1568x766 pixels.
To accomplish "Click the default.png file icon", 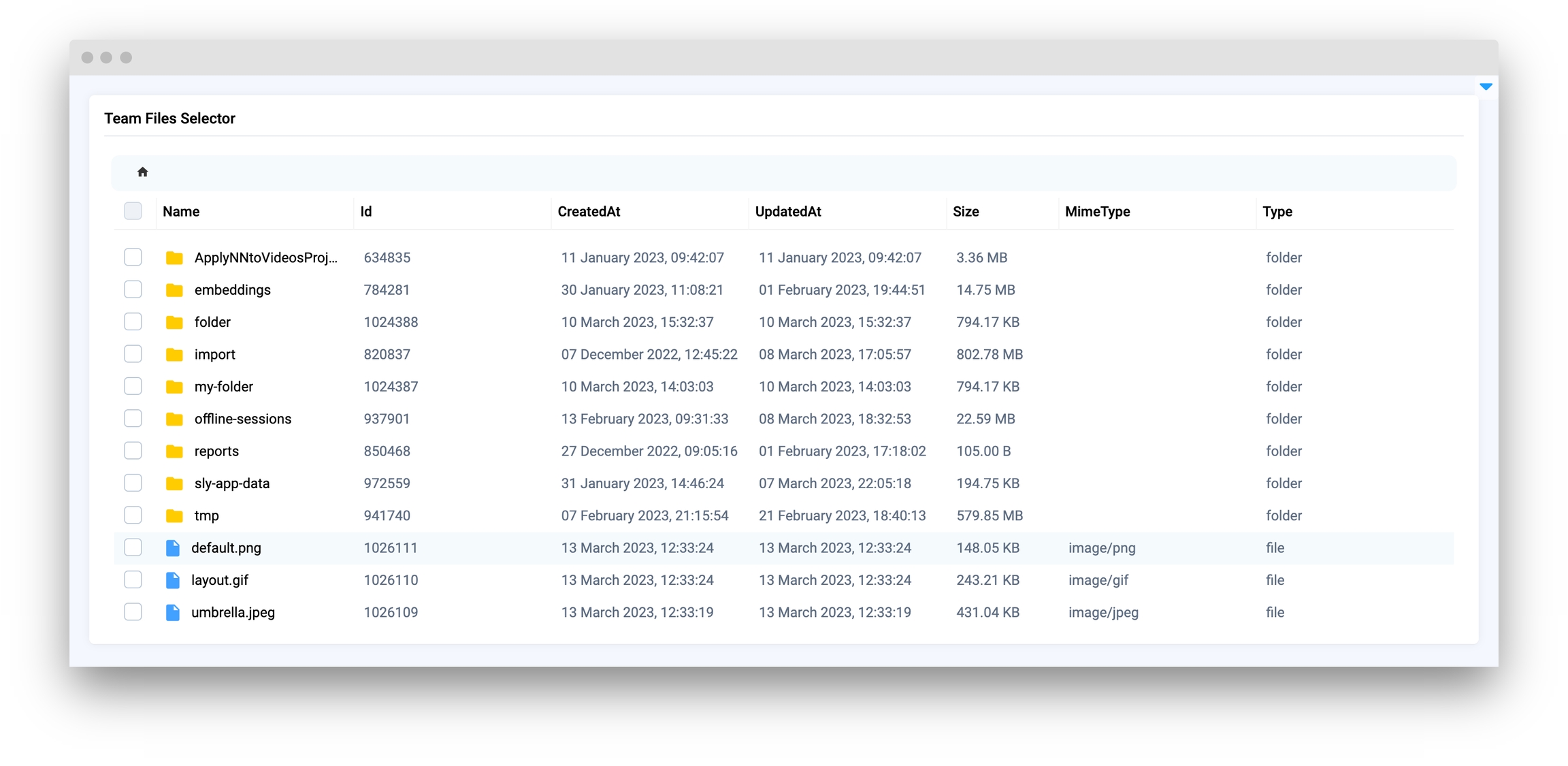I will [173, 547].
